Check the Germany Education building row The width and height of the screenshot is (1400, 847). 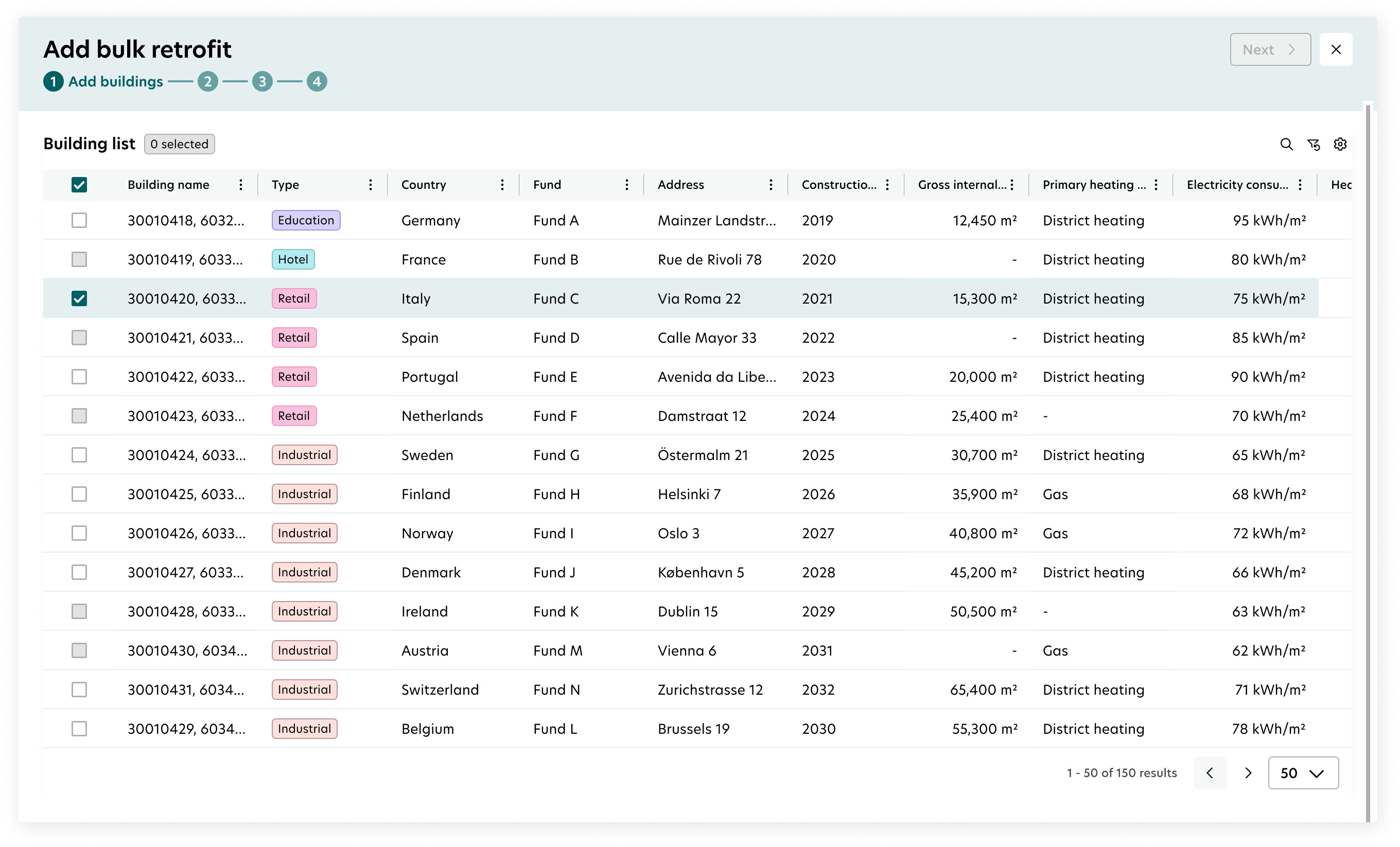pos(80,220)
